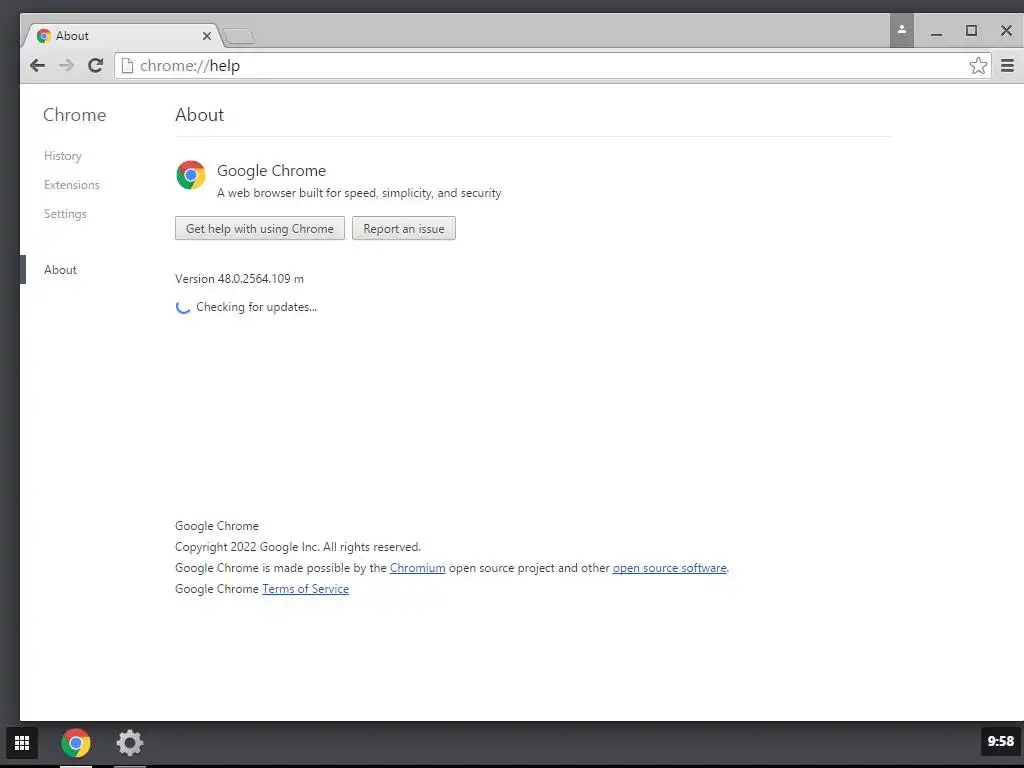Select About in the sidebar
Viewport: 1024px width, 768px height.
60,270
